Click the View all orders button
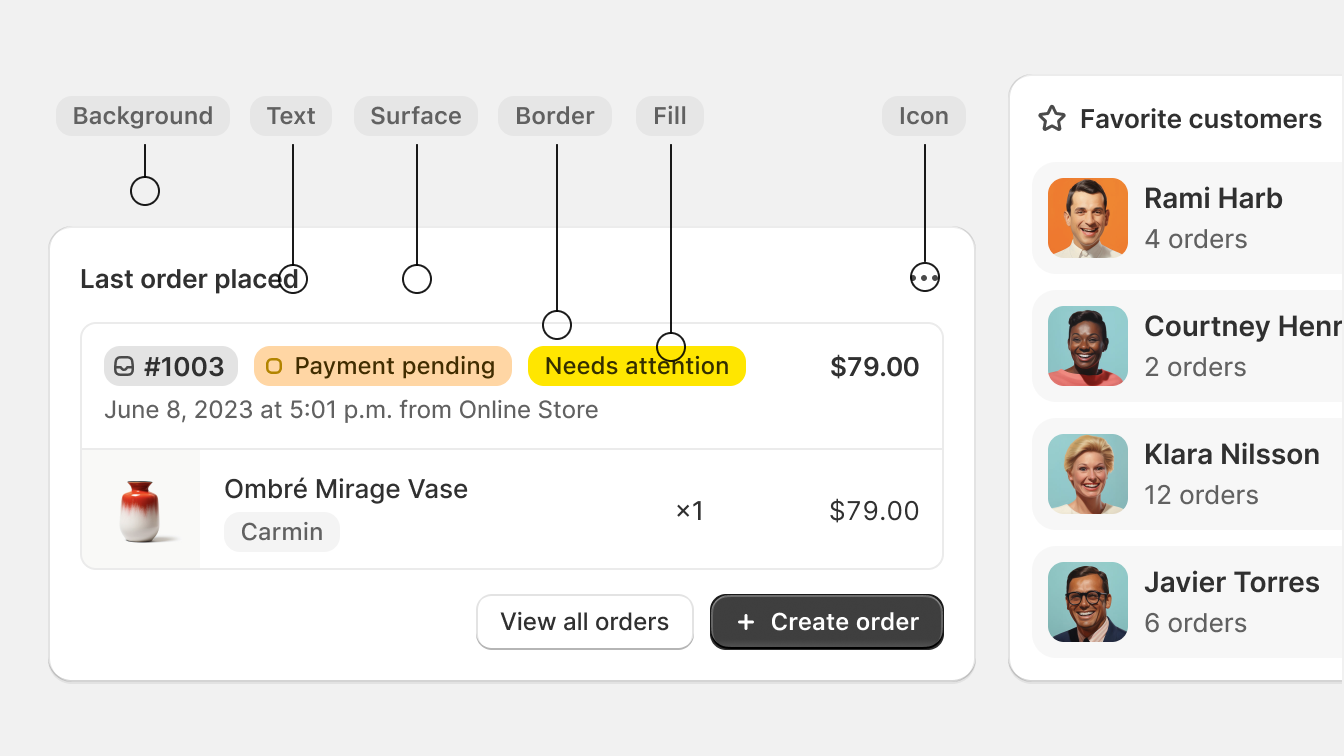This screenshot has height=756, width=1344. (585, 622)
